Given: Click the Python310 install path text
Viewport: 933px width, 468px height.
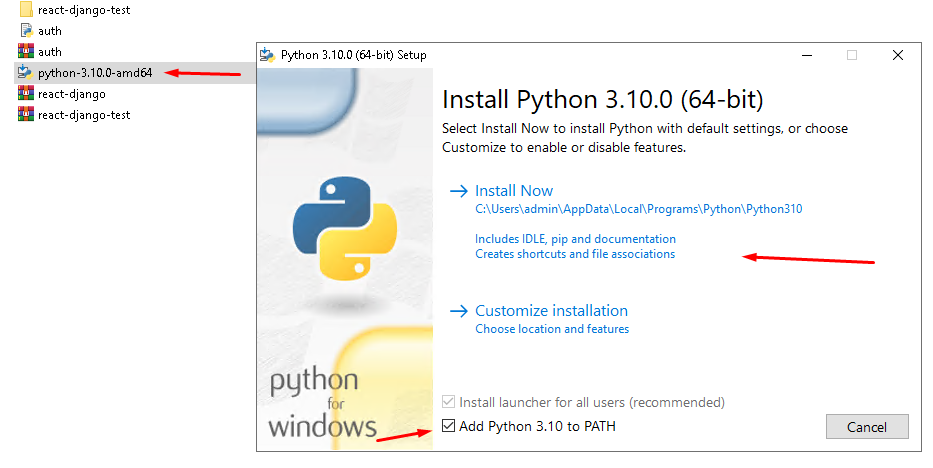Looking at the screenshot, I should point(638,209).
